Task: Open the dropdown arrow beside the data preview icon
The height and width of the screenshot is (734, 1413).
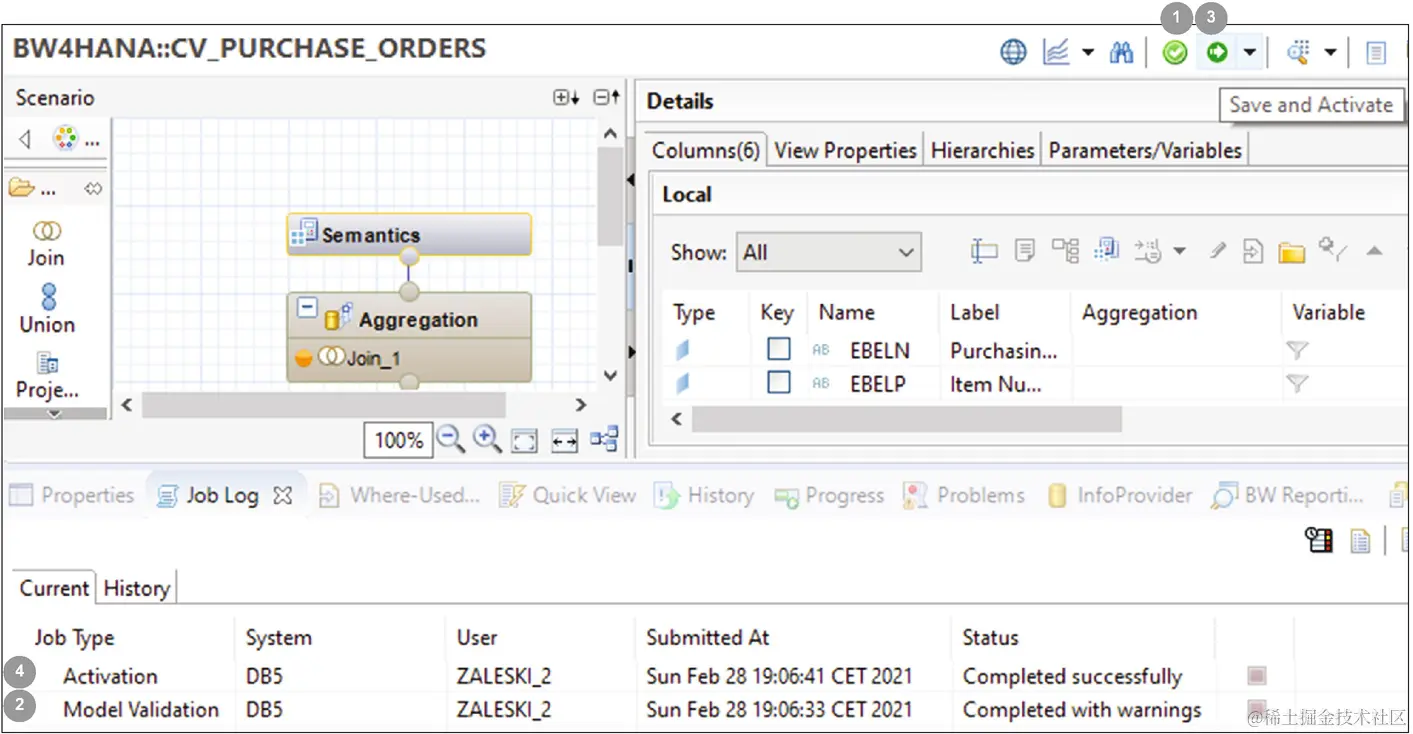Action: pyautogui.click(x=1330, y=53)
